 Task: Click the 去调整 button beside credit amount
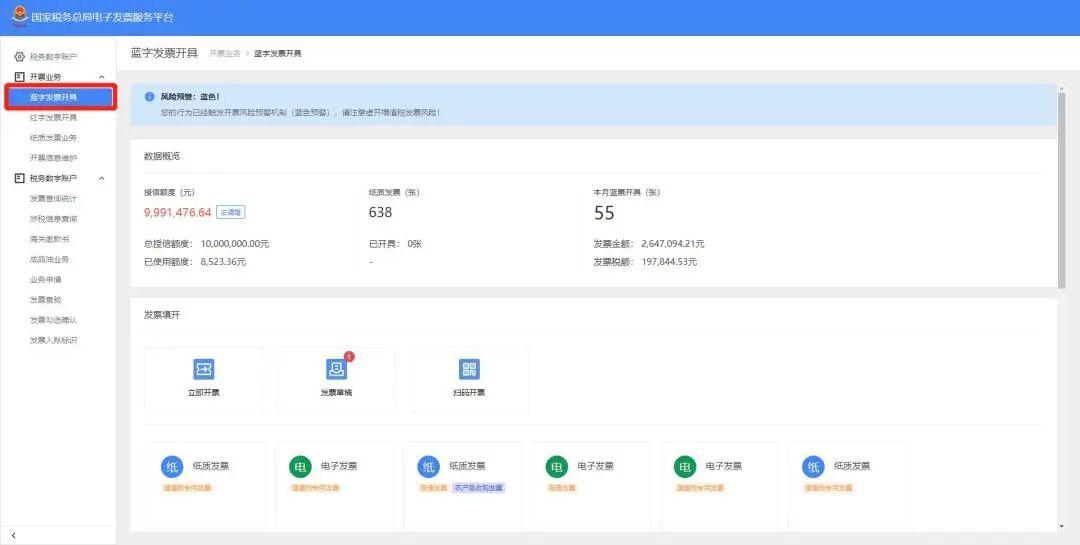tap(231, 212)
